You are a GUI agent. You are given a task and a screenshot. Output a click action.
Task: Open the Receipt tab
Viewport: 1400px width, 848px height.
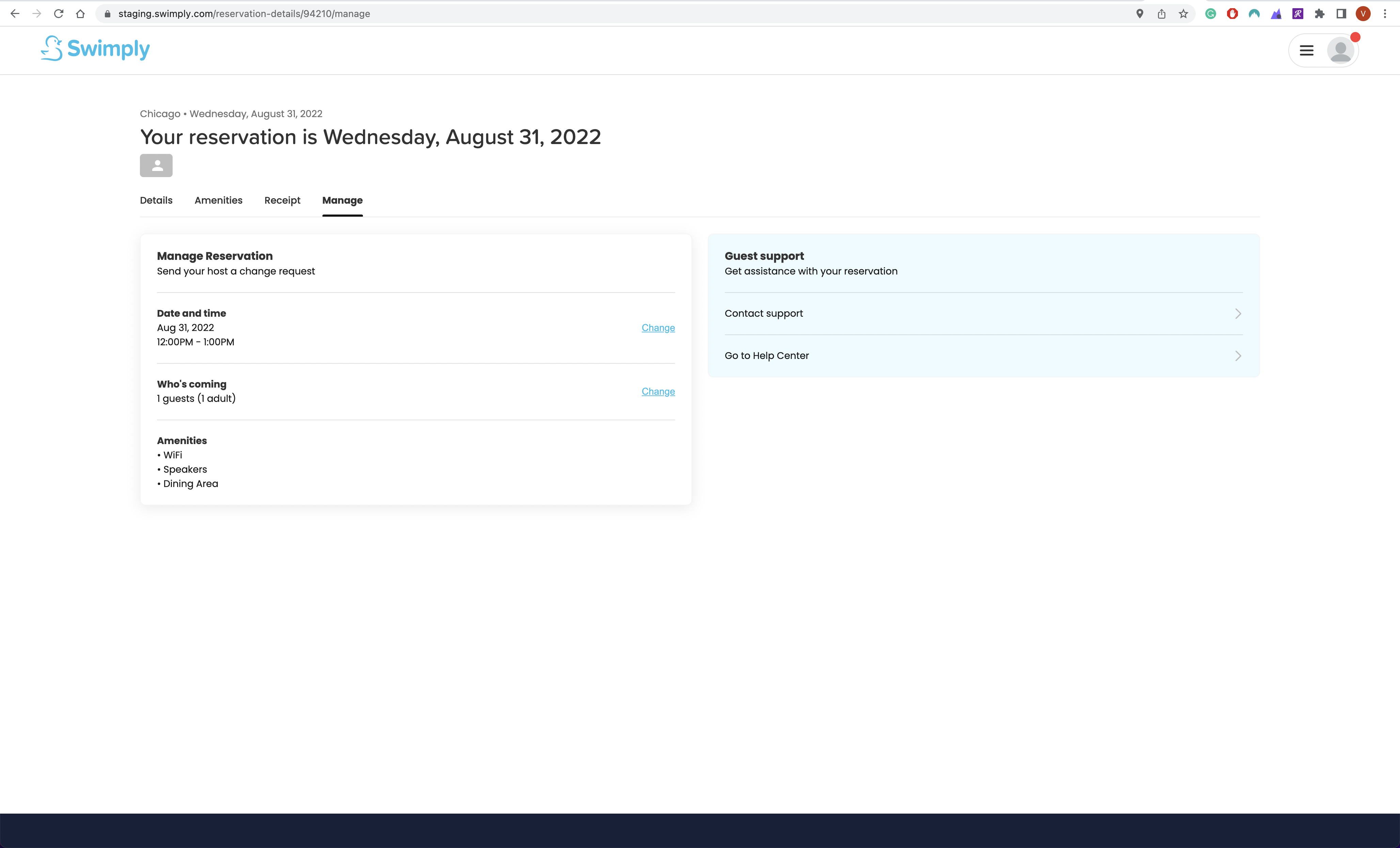(282, 200)
